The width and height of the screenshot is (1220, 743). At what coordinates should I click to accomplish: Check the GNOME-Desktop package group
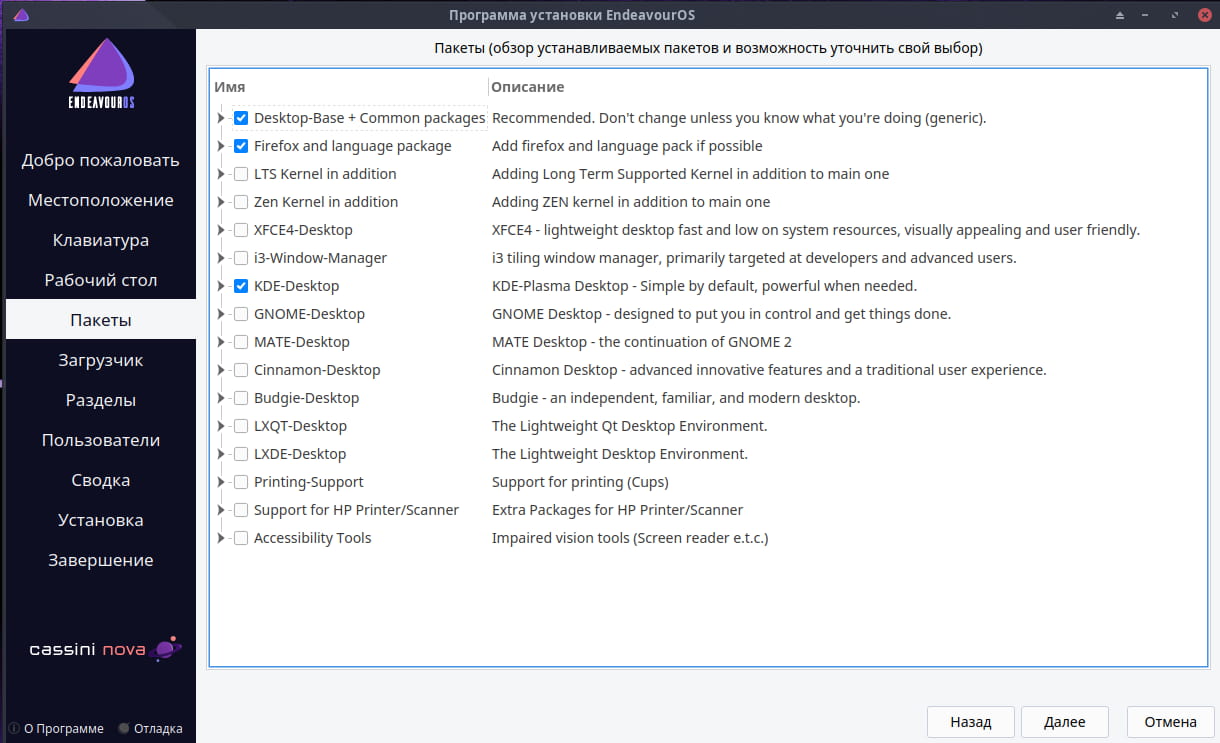point(241,314)
